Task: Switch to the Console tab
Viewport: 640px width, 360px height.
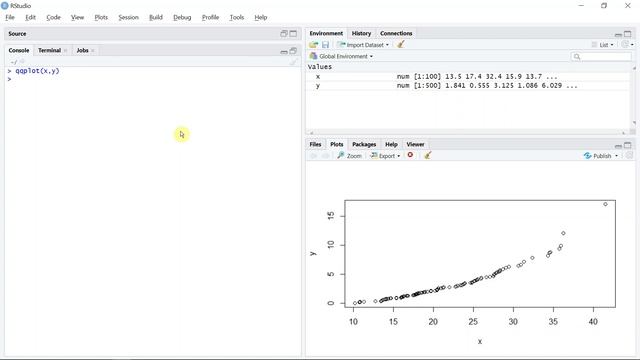Action: pyautogui.click(x=19, y=50)
